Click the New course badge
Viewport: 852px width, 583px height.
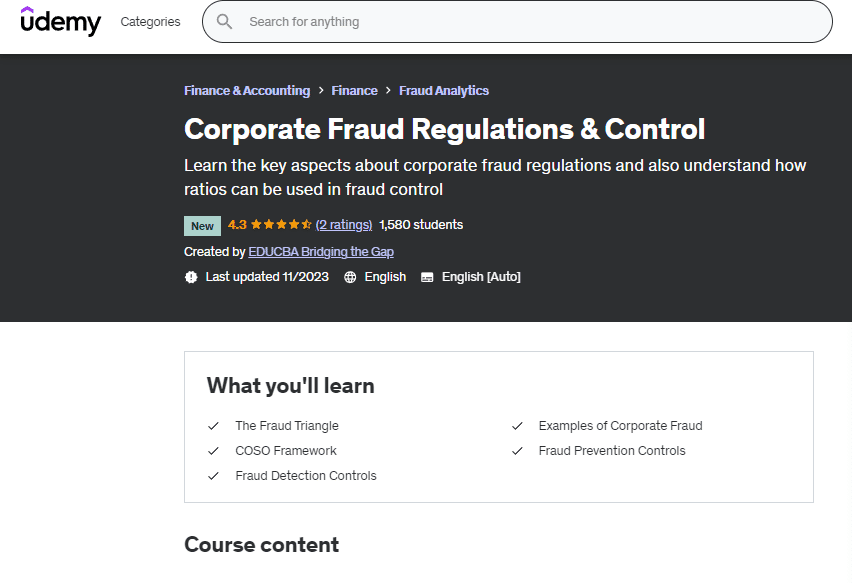(x=203, y=225)
